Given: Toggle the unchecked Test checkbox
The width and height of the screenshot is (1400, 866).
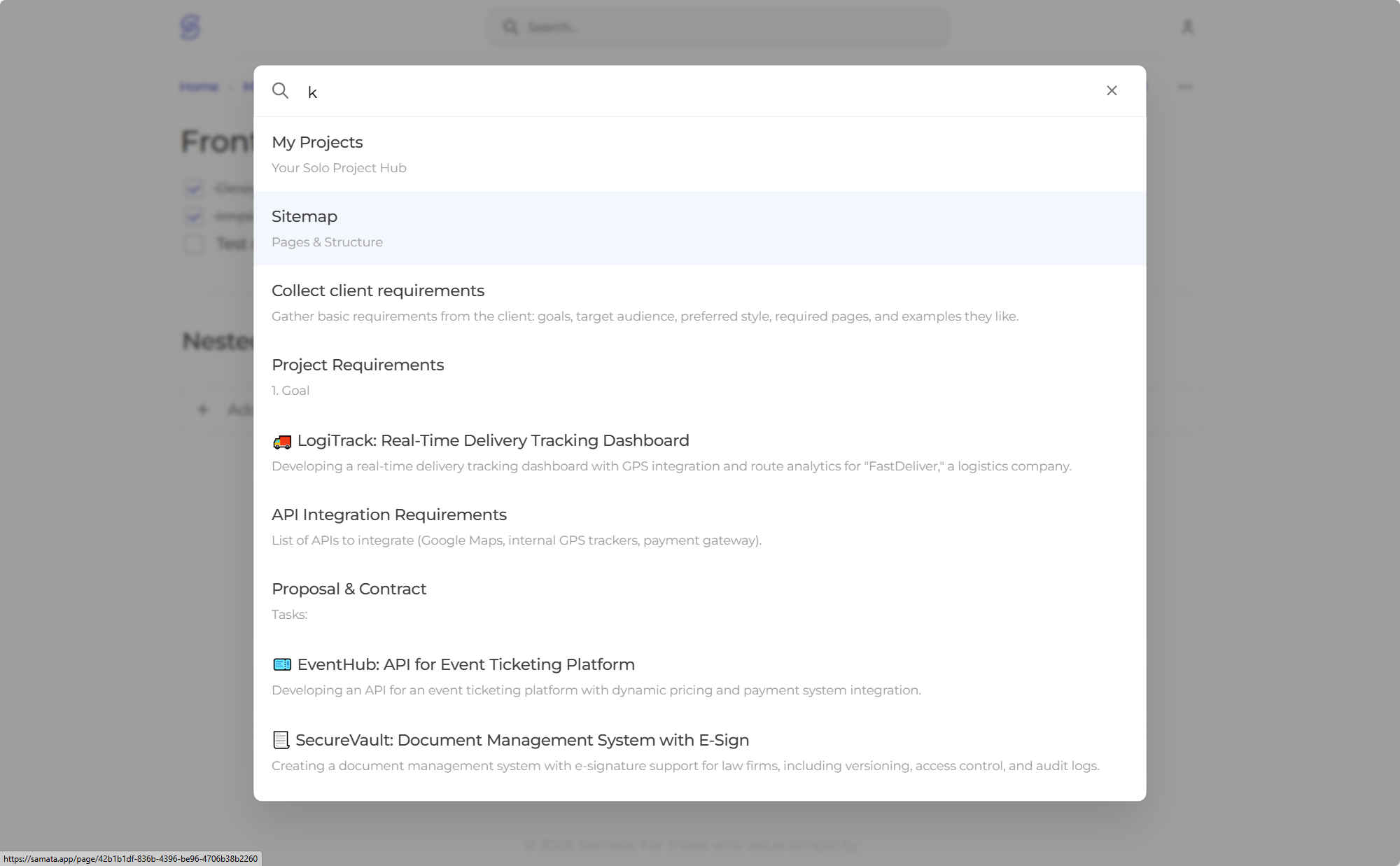Looking at the screenshot, I should [194, 244].
